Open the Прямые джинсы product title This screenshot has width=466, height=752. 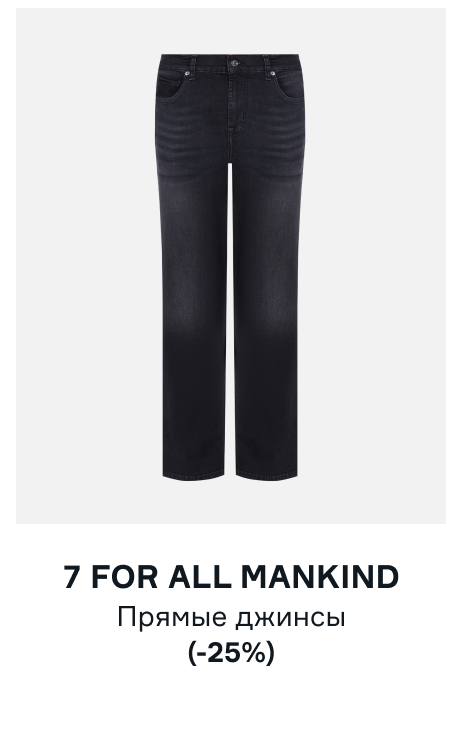point(231,618)
